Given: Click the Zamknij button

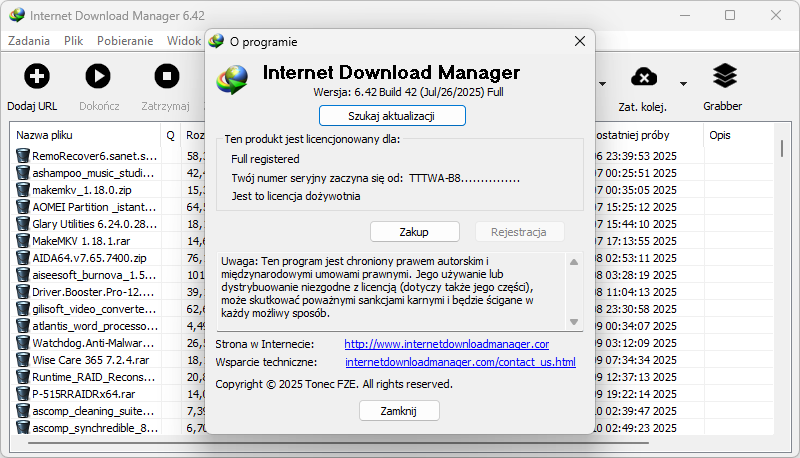Looking at the screenshot, I should click(399, 411).
